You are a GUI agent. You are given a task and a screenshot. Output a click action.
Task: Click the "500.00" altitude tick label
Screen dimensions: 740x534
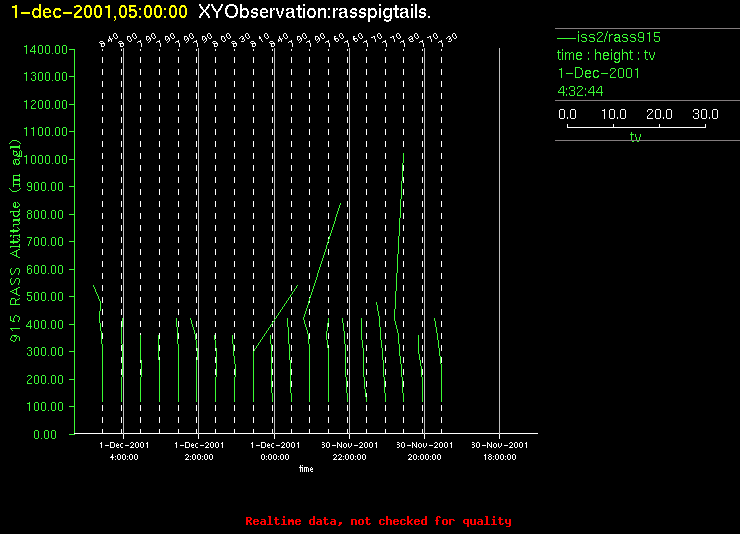pos(45,296)
